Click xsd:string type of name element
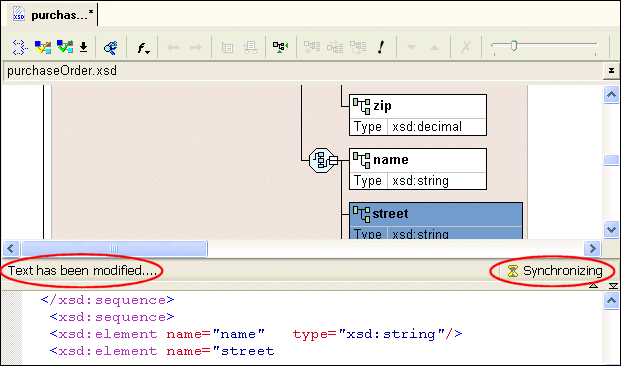This screenshot has height=366, width=621. [420, 181]
